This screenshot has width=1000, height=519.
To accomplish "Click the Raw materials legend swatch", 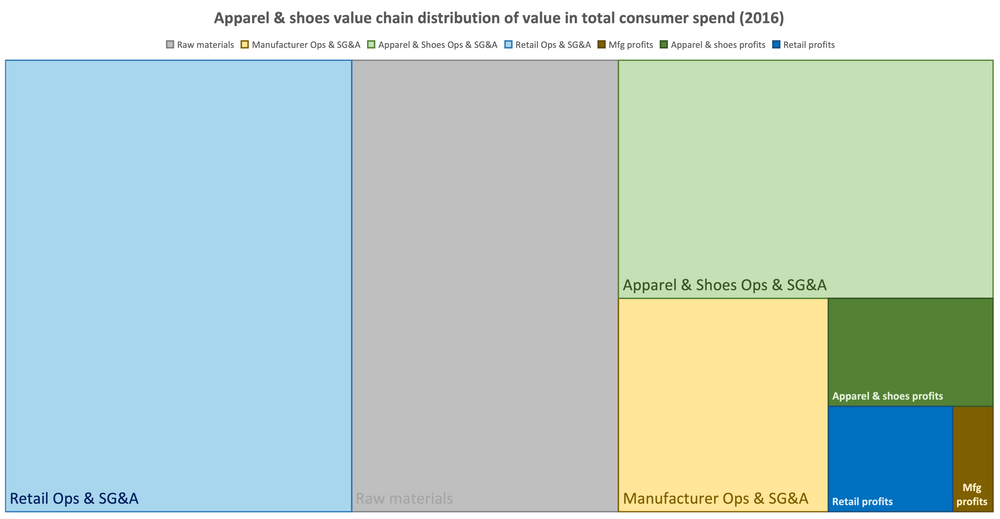I will pyautogui.click(x=170, y=45).
